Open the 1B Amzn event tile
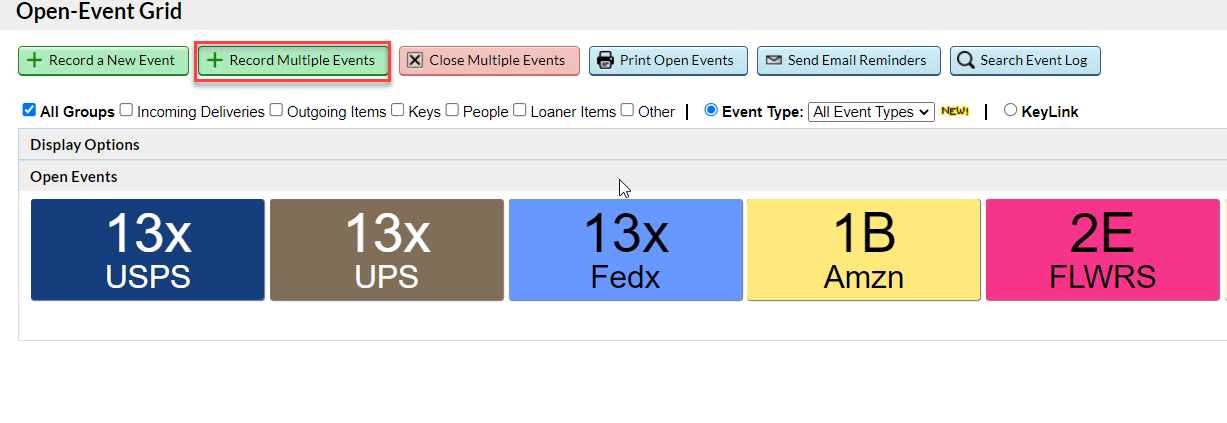 click(864, 249)
